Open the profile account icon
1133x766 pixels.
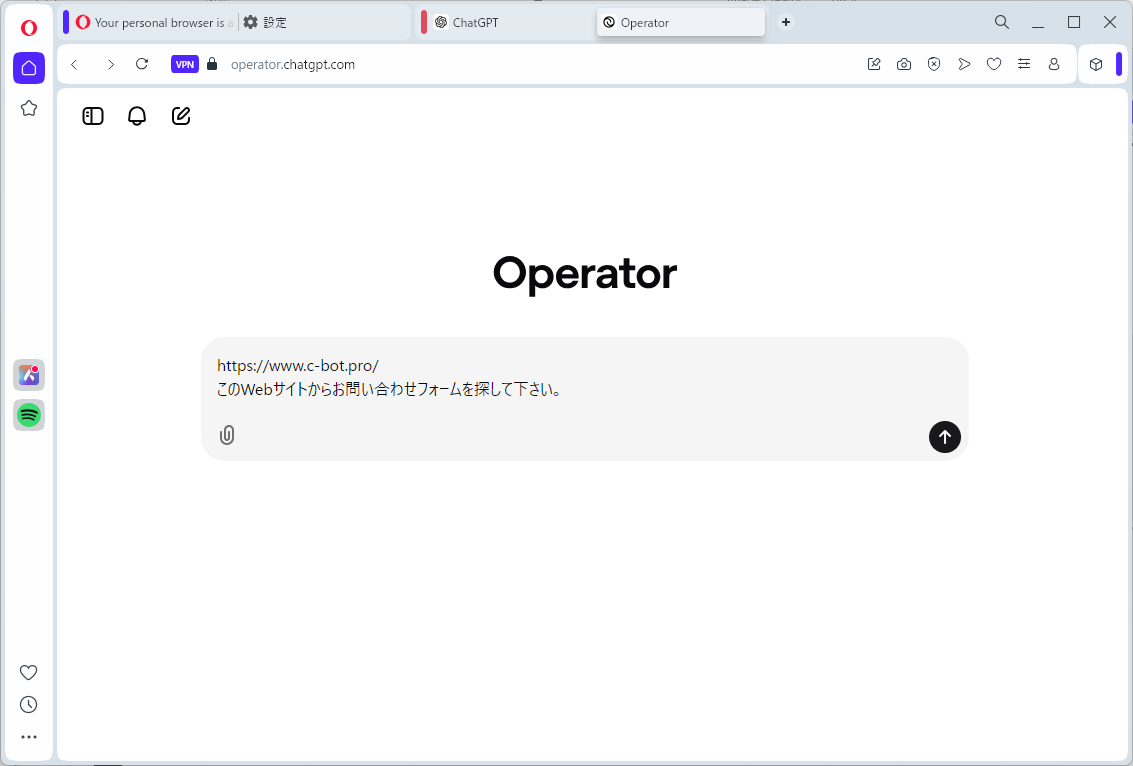pyautogui.click(x=1054, y=64)
